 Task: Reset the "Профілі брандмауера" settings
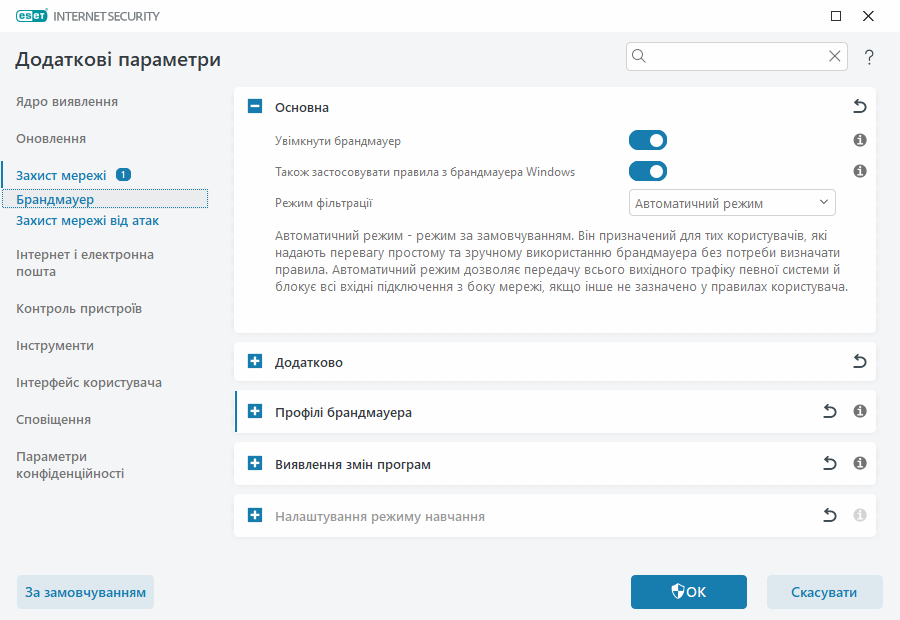[x=829, y=411]
